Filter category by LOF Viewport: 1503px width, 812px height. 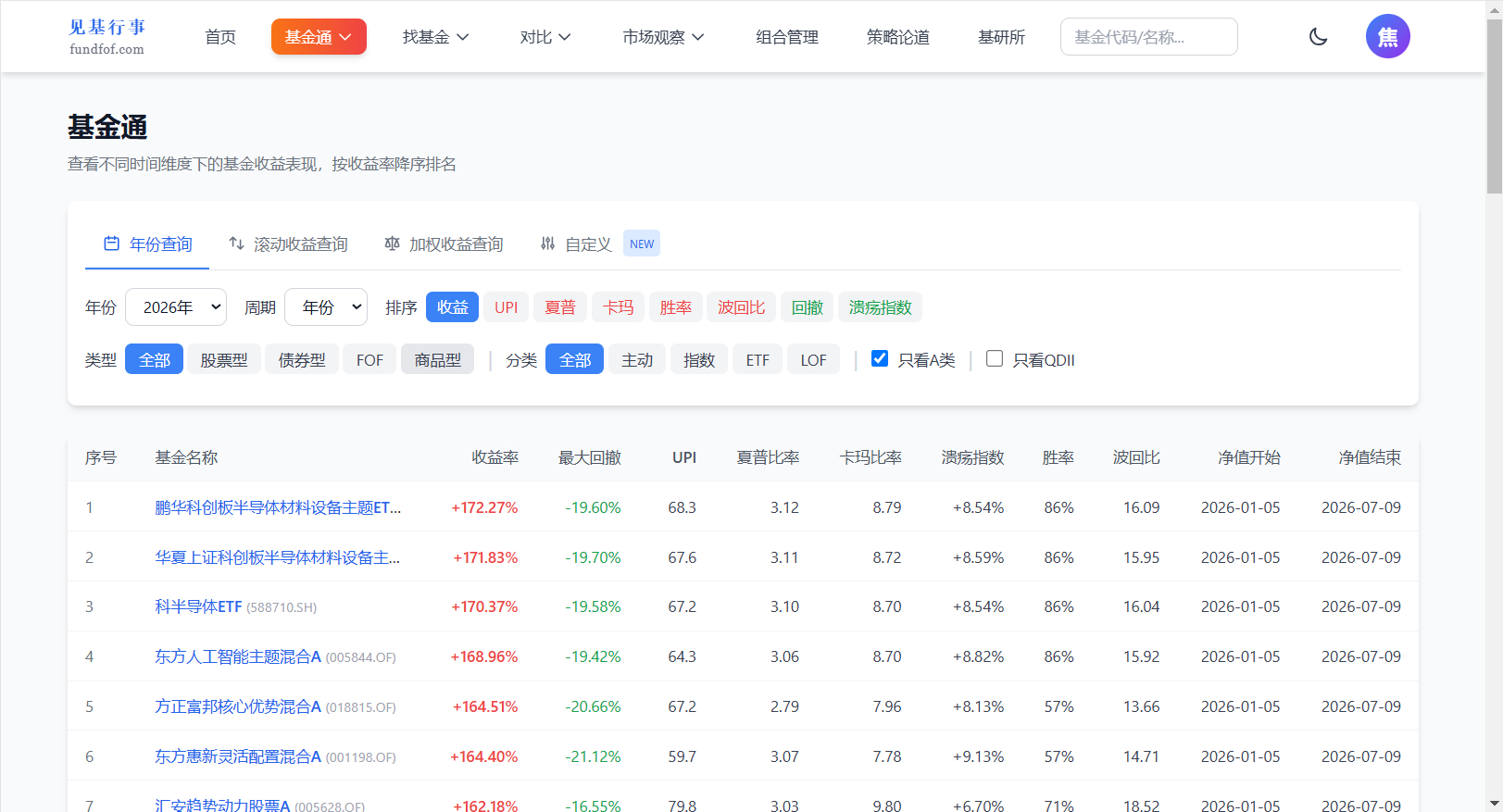tap(813, 359)
